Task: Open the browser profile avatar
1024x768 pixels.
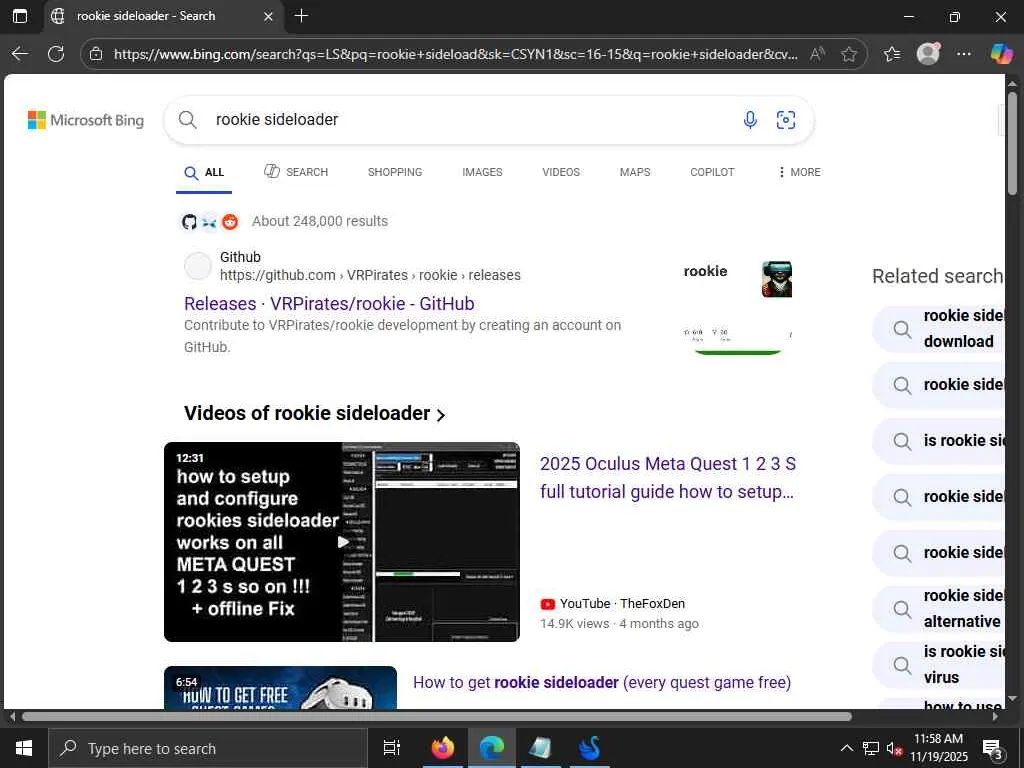Action: [928, 54]
